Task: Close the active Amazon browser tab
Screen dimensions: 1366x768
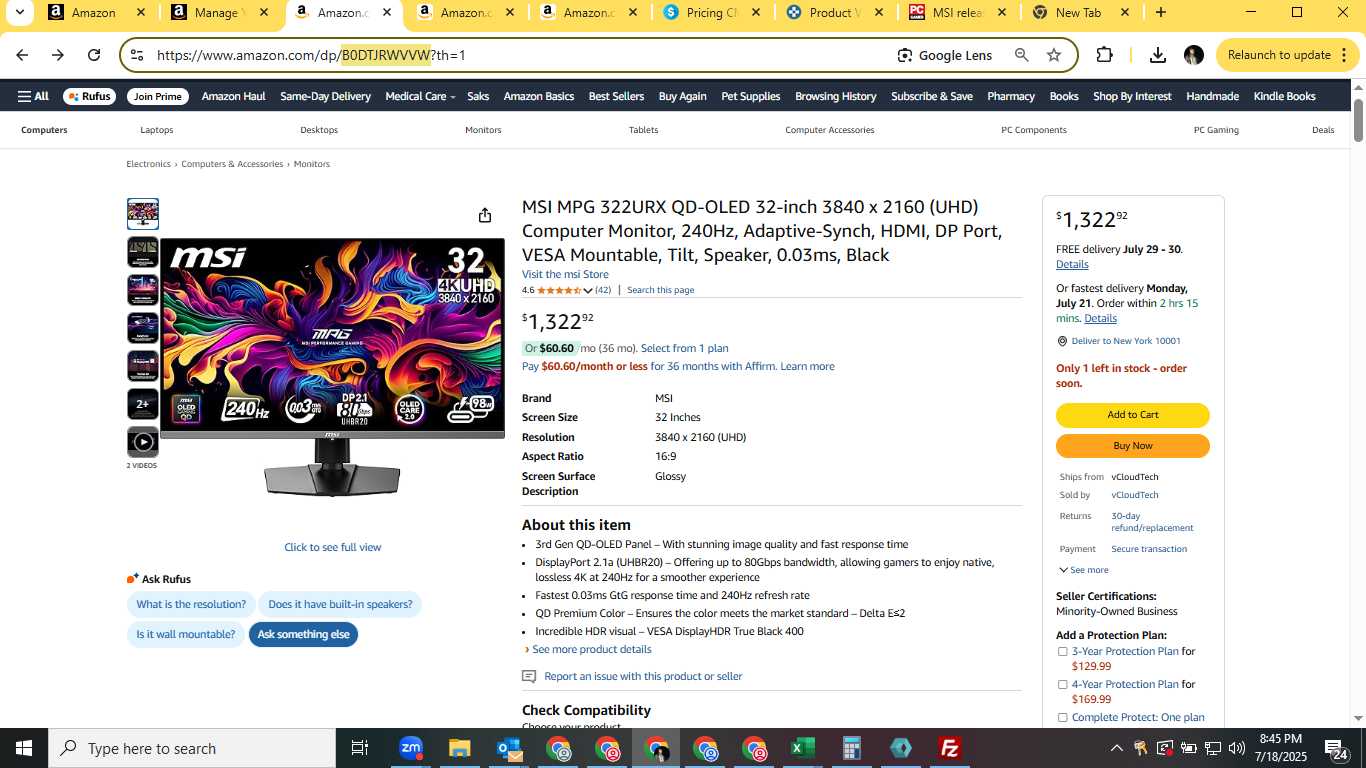Action: point(388,12)
